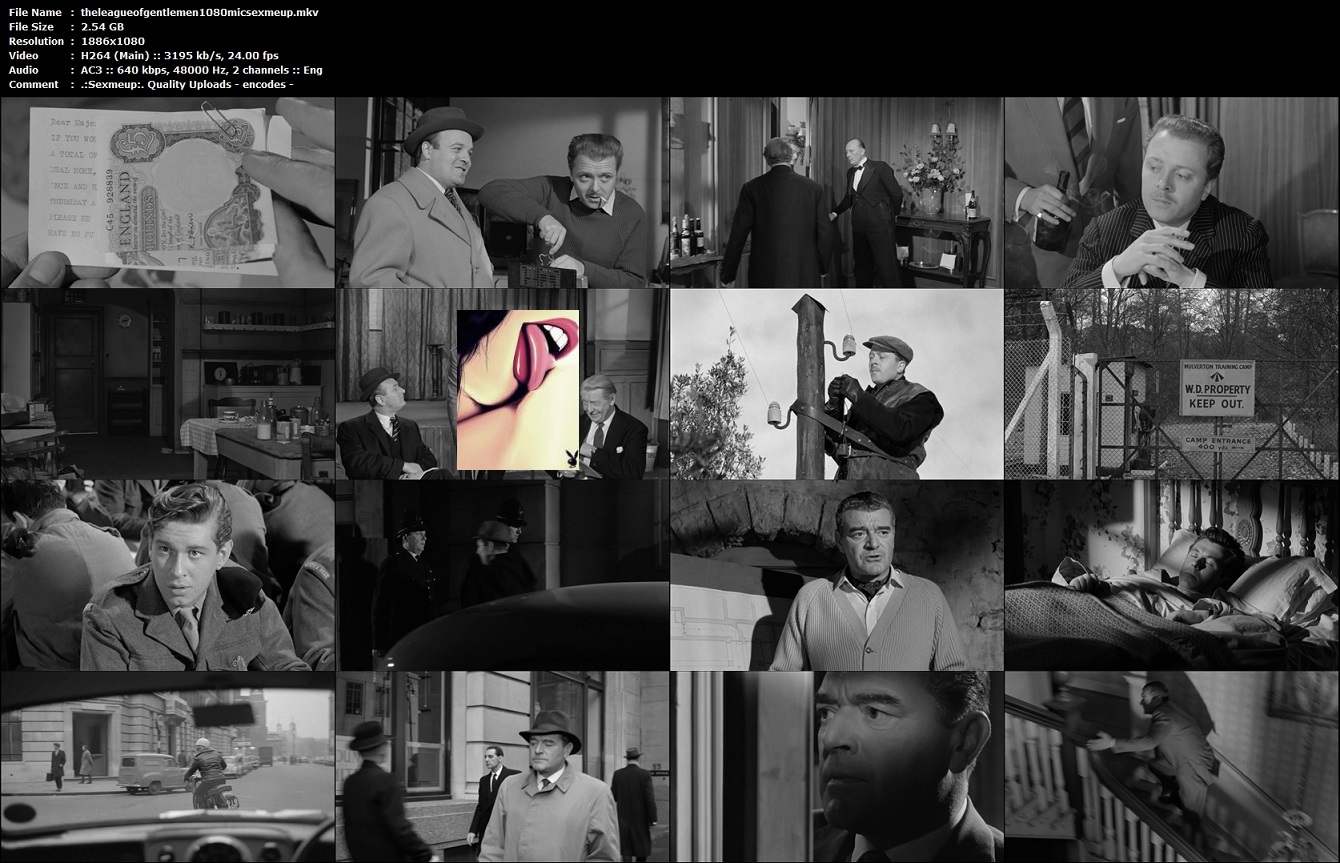
Task: Click the close-up face by window thumbnail
Action: 837,767
